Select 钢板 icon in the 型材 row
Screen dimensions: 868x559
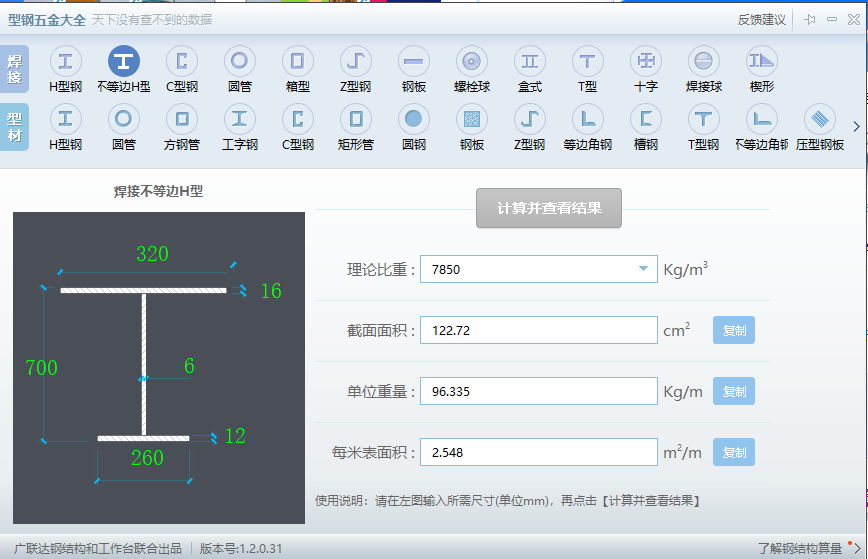tap(472, 119)
